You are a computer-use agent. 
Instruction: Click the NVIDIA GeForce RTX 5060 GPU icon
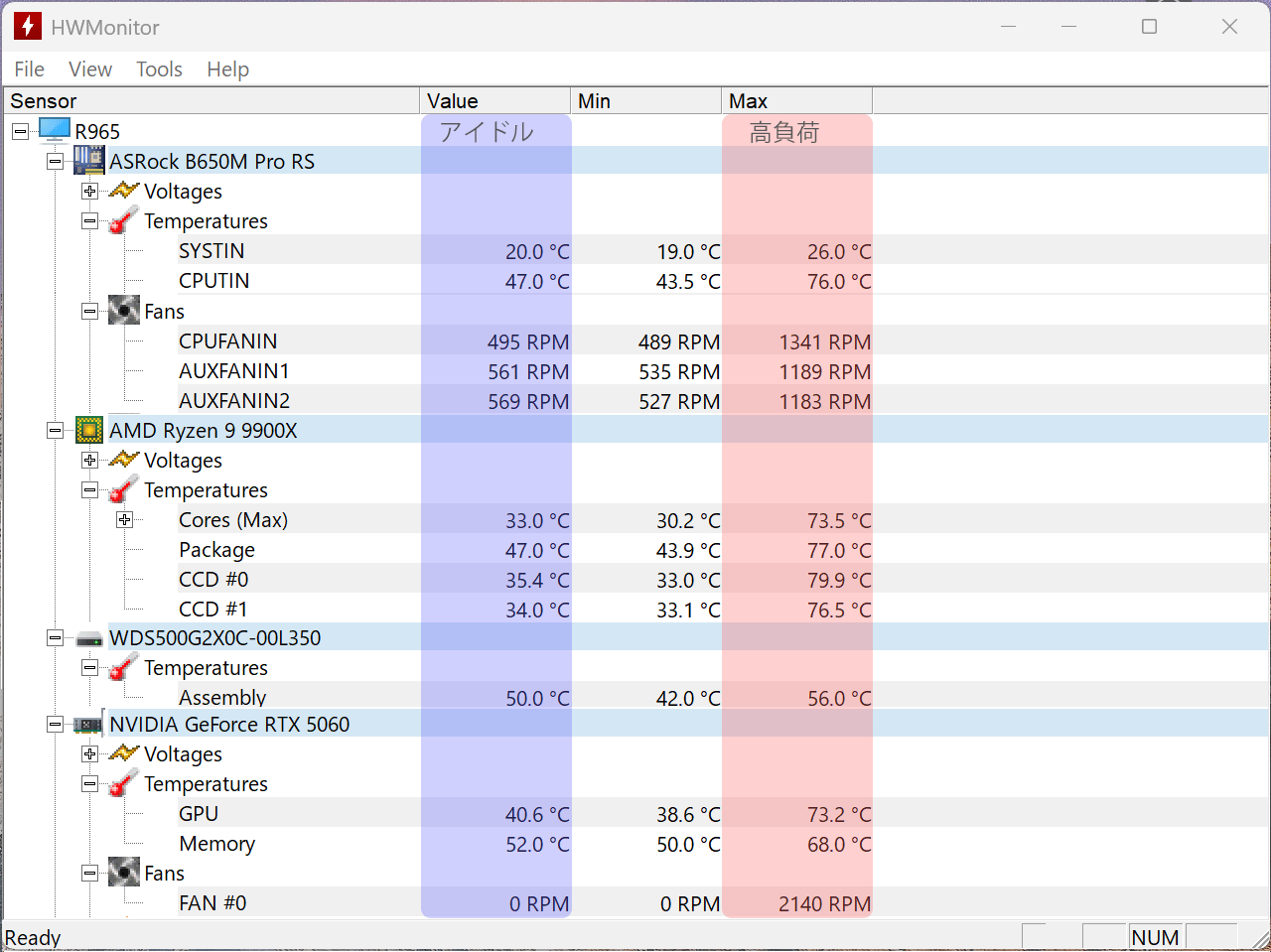(x=89, y=725)
